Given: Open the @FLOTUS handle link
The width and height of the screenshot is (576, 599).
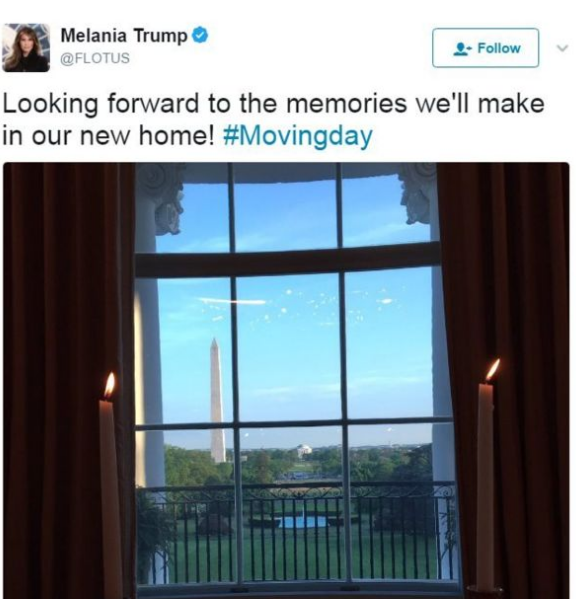Looking at the screenshot, I should click(95, 58).
